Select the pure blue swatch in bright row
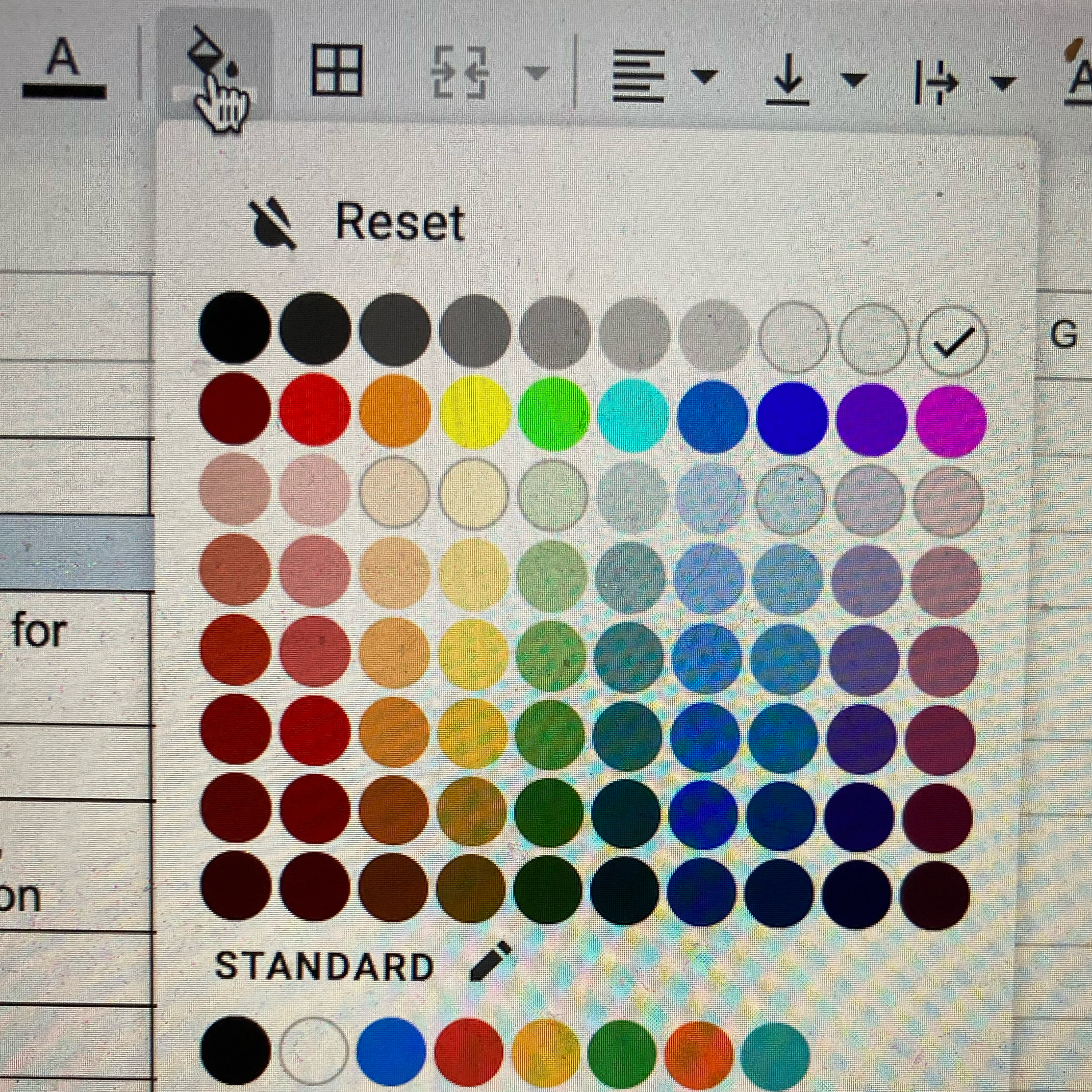Image resolution: width=1092 pixels, height=1092 pixels. tap(792, 419)
